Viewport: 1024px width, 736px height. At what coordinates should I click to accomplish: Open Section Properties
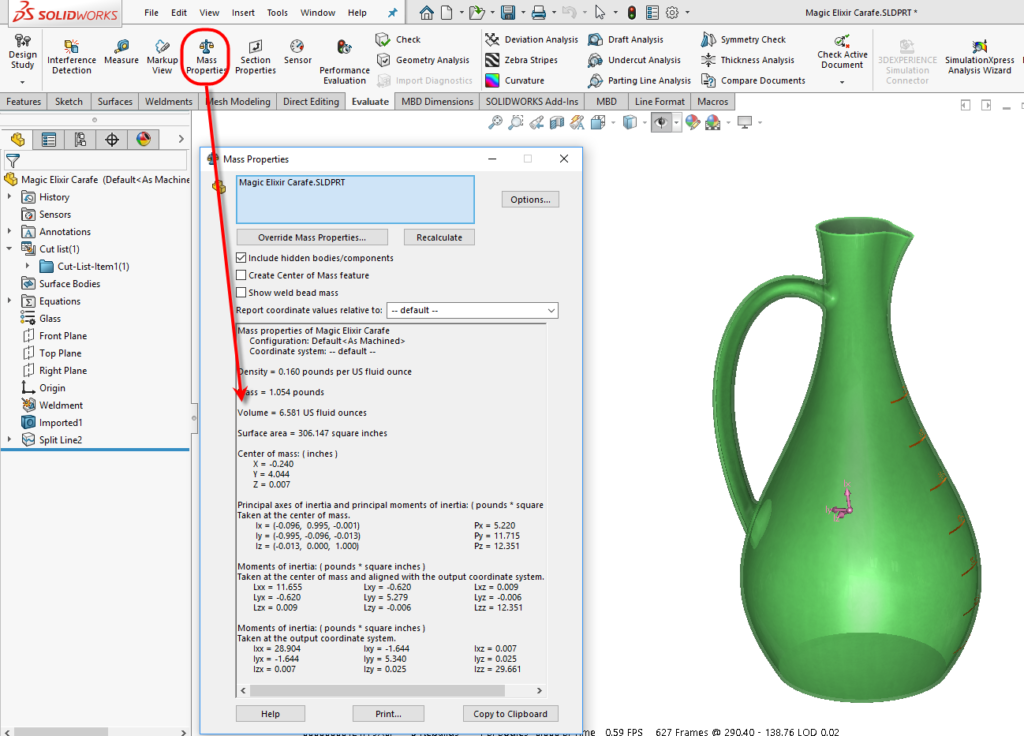[x=255, y=56]
